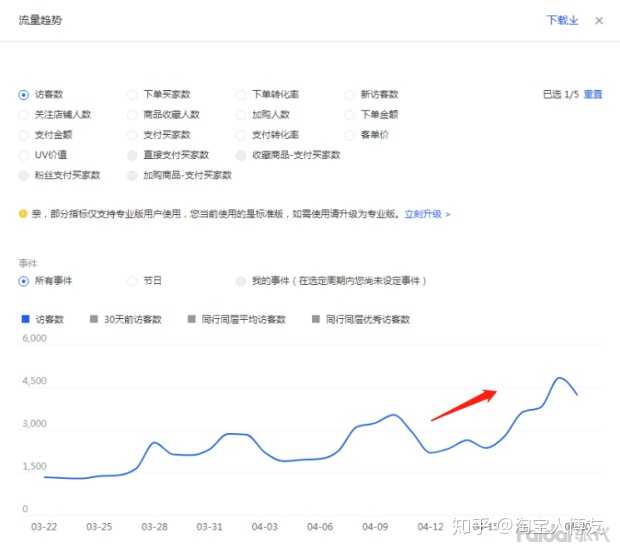Select the UV价值 metric option
620x553 pixels.
point(24,155)
